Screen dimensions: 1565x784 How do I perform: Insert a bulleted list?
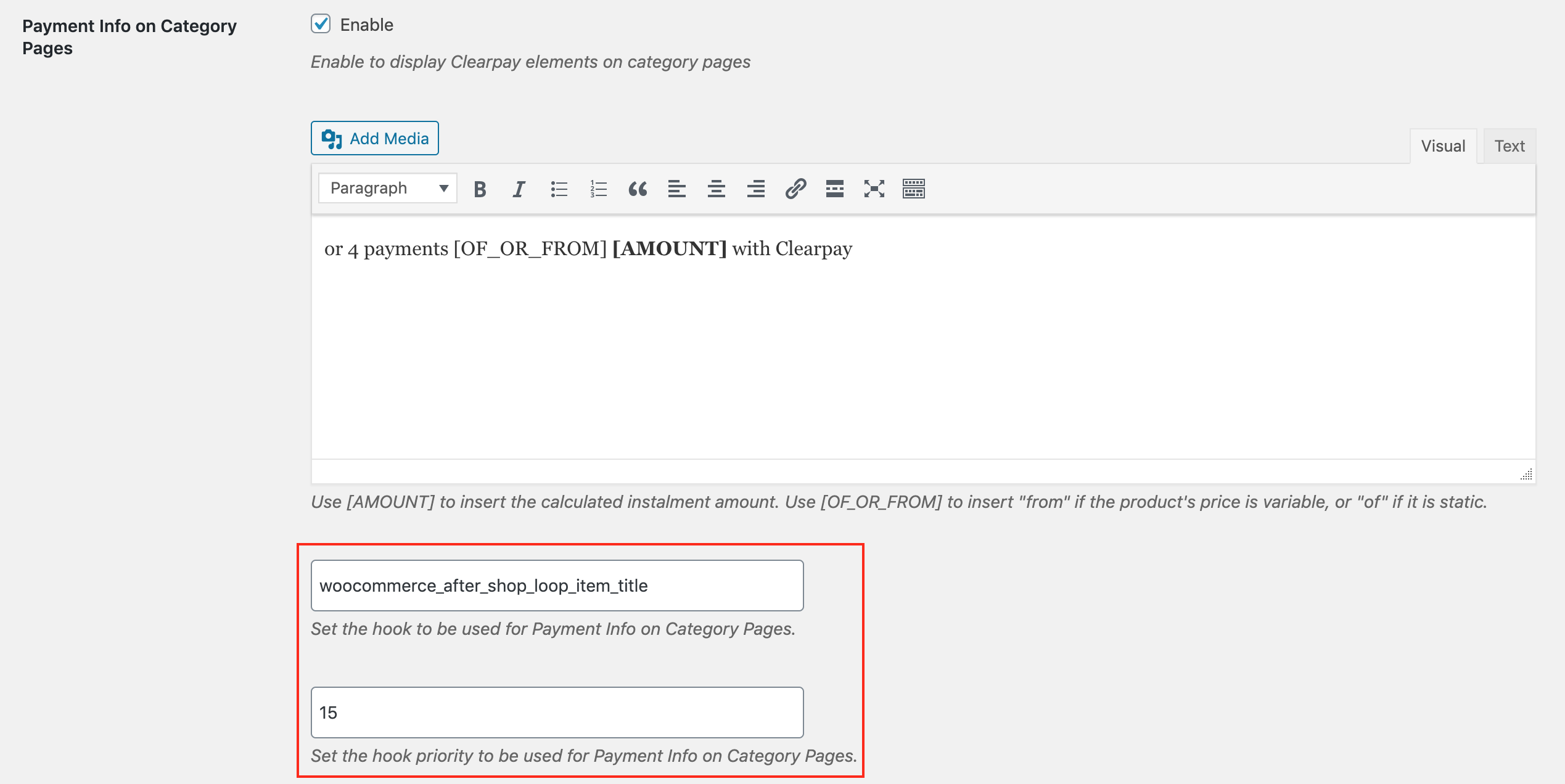pos(559,189)
